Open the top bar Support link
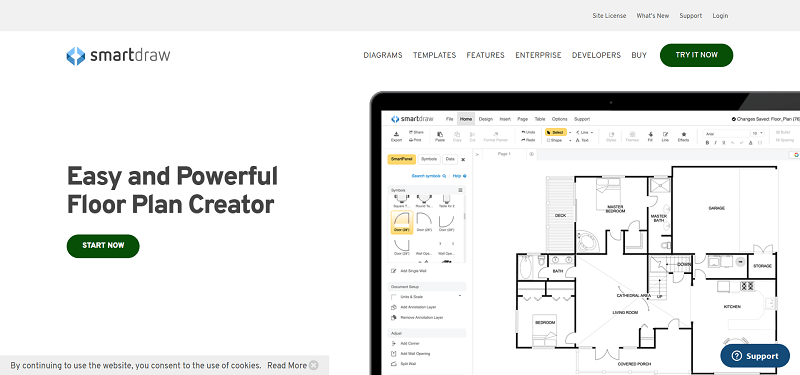The height and width of the screenshot is (375, 800). coord(691,16)
